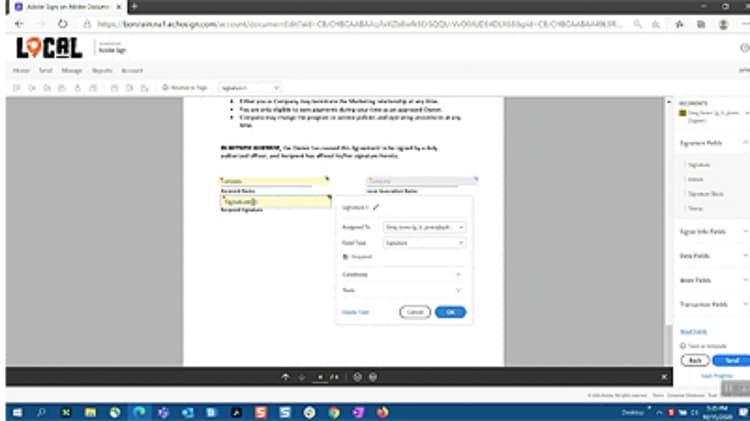This screenshot has height=421, width=750.
Task: Click the lock icon in the address bar
Action: point(87,24)
